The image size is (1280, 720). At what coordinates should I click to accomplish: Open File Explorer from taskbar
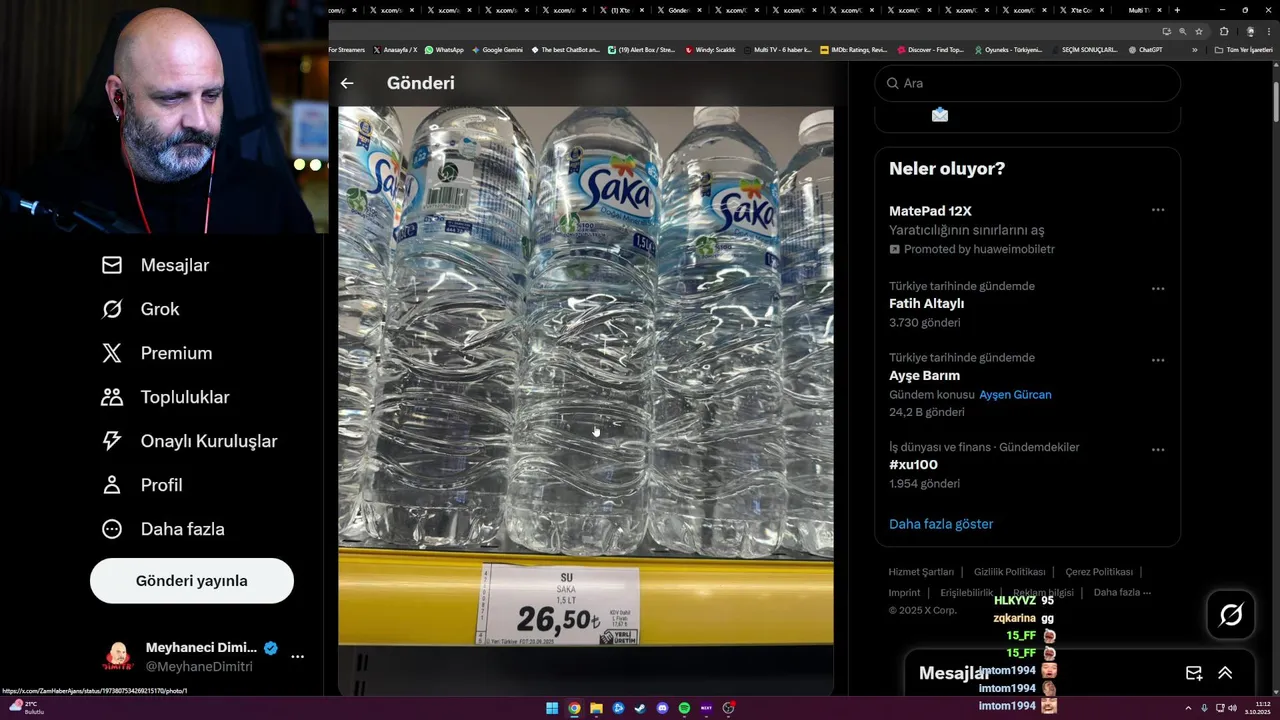(596, 708)
